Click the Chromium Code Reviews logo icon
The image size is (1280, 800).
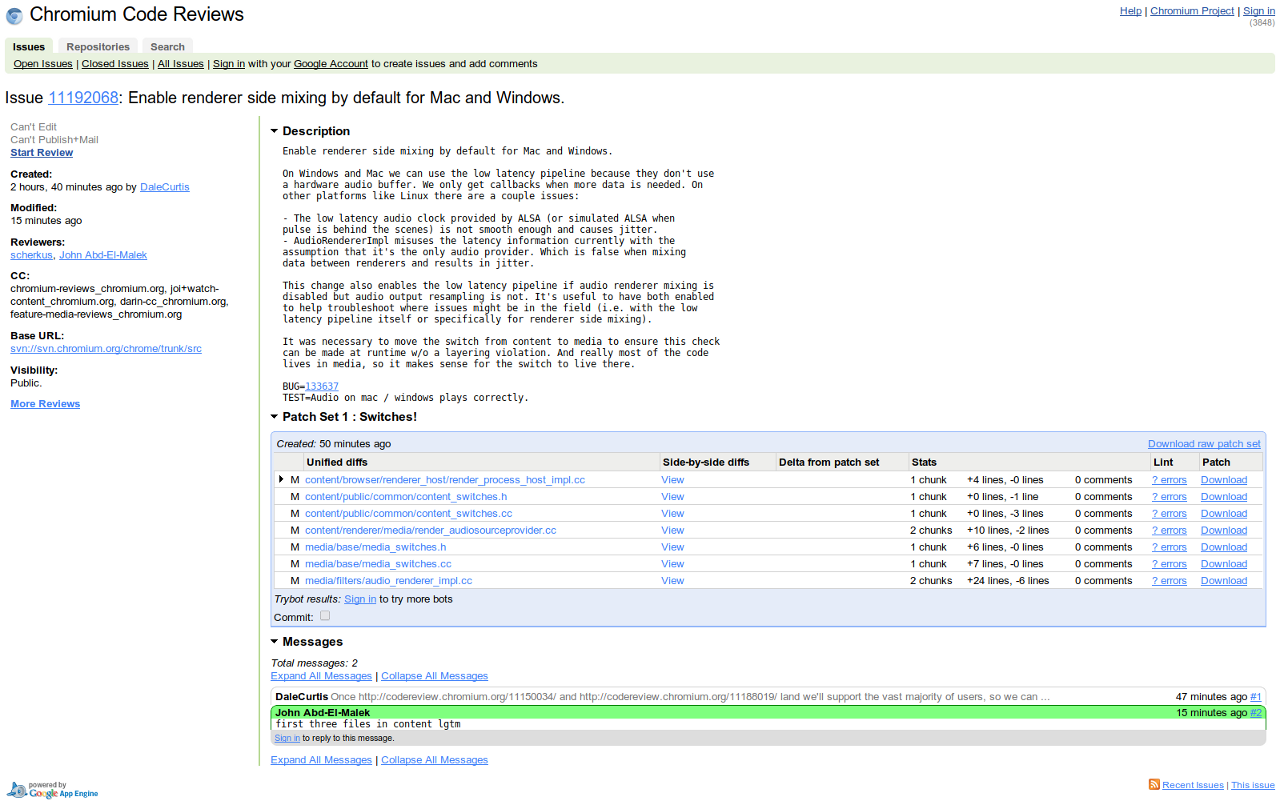15,14
